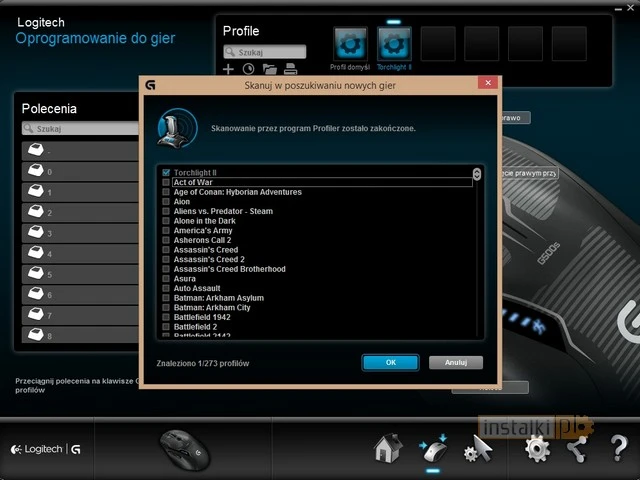Click the key icon for command 2
This screenshot has height=480, width=640.
click(x=36, y=211)
